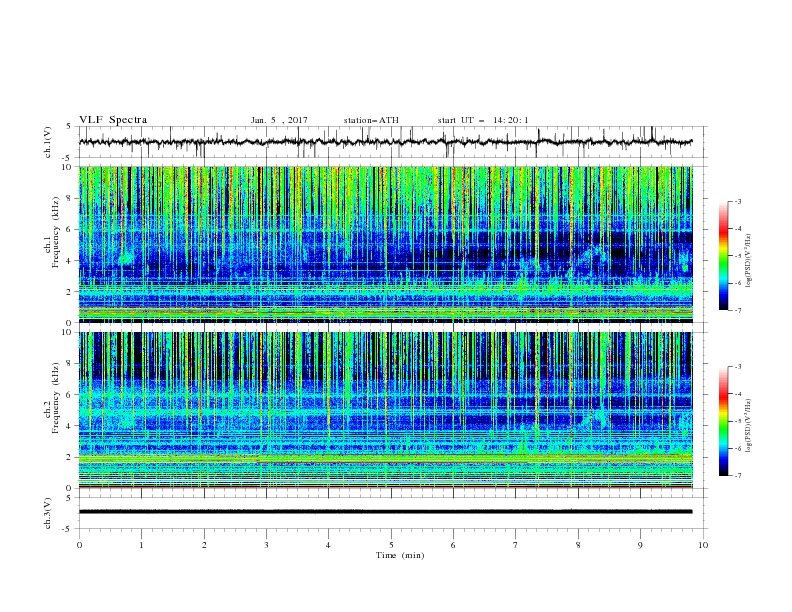The height and width of the screenshot is (612, 792).
Task: Click the "0" kHz tick on ch.2 spectrogram
Action: pyautogui.click(x=71, y=488)
